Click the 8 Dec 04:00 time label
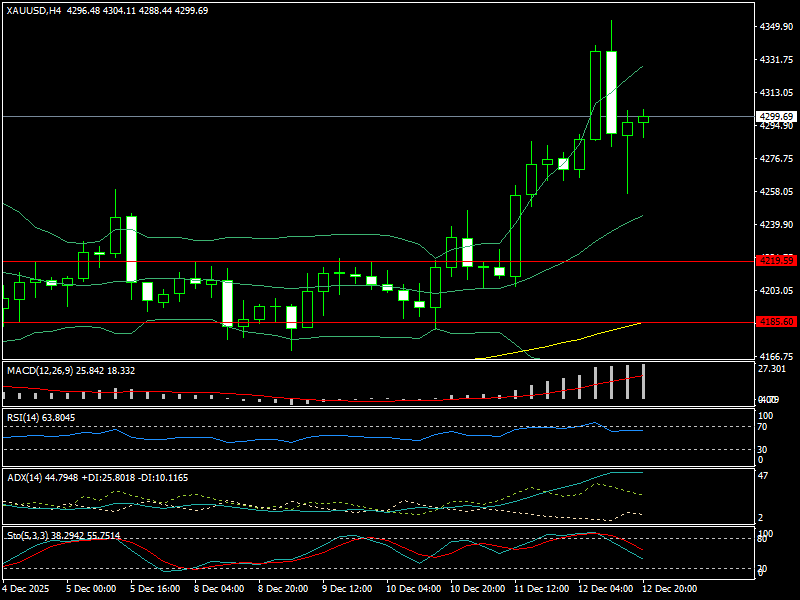The width and height of the screenshot is (800, 600). 219,589
